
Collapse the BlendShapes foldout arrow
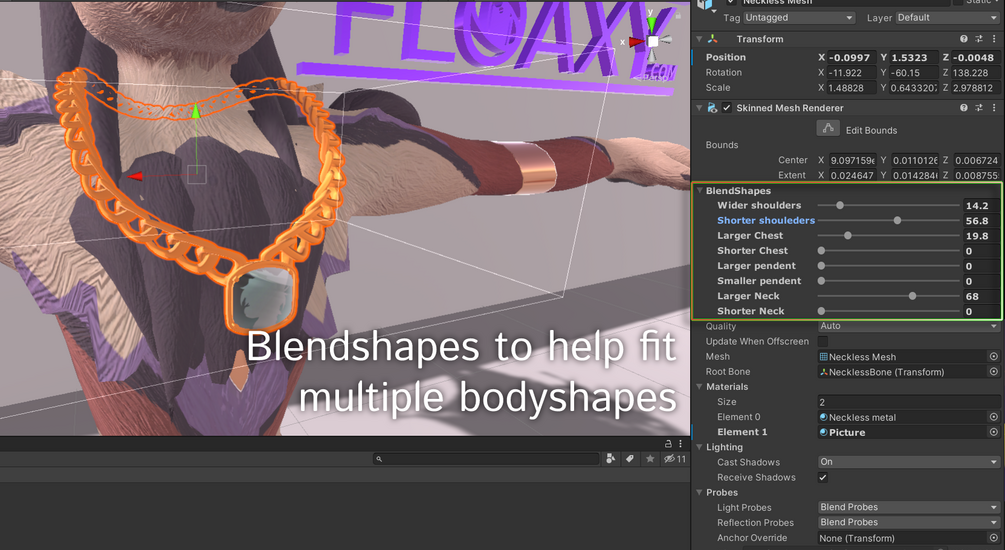coord(700,190)
